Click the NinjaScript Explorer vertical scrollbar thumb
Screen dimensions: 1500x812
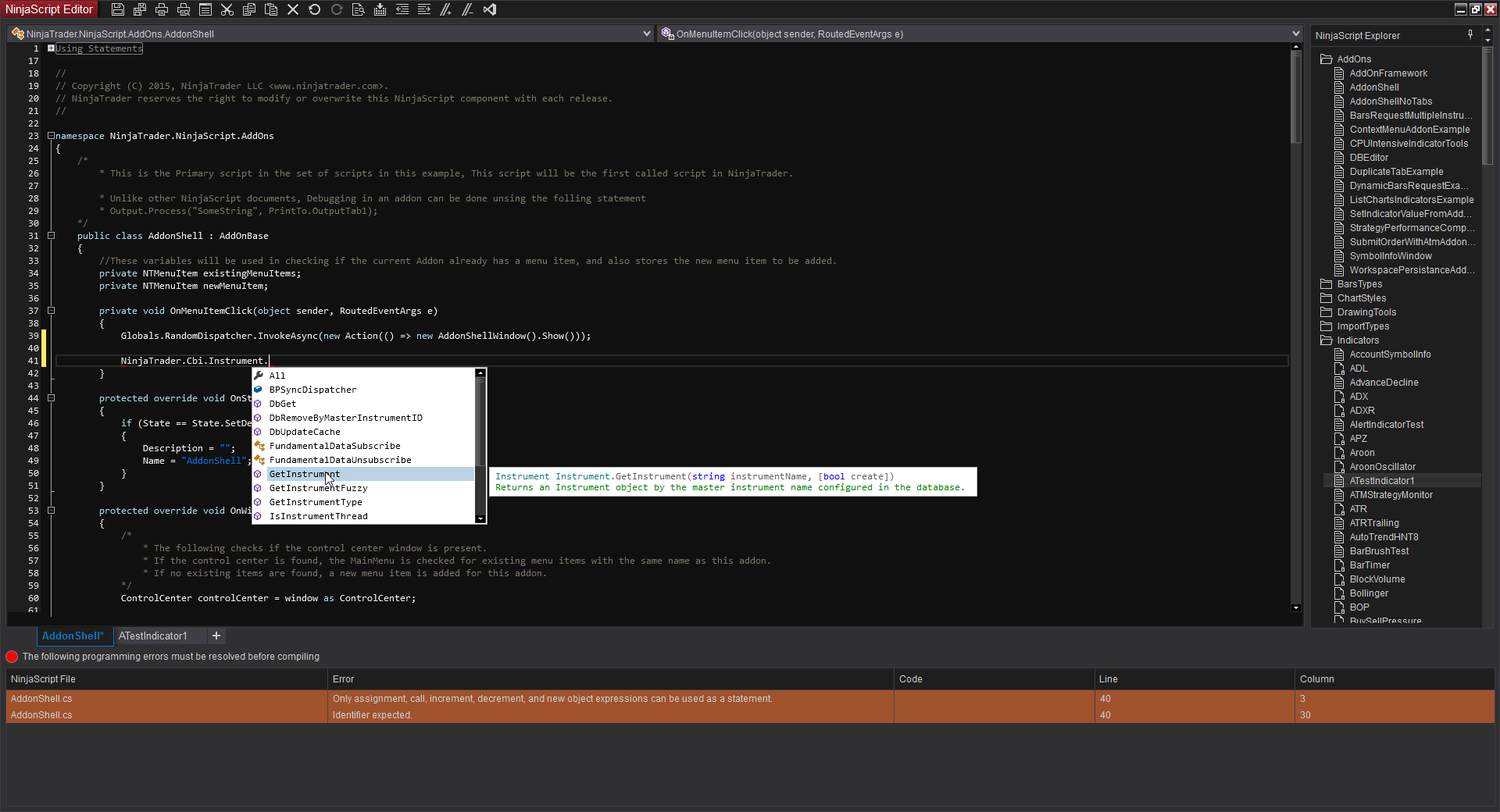[x=1487, y=105]
